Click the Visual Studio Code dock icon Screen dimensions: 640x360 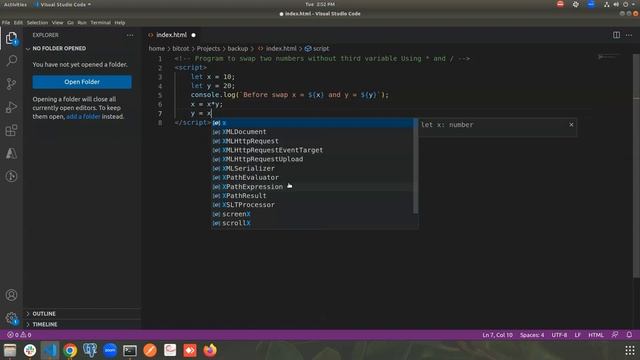pos(50,351)
